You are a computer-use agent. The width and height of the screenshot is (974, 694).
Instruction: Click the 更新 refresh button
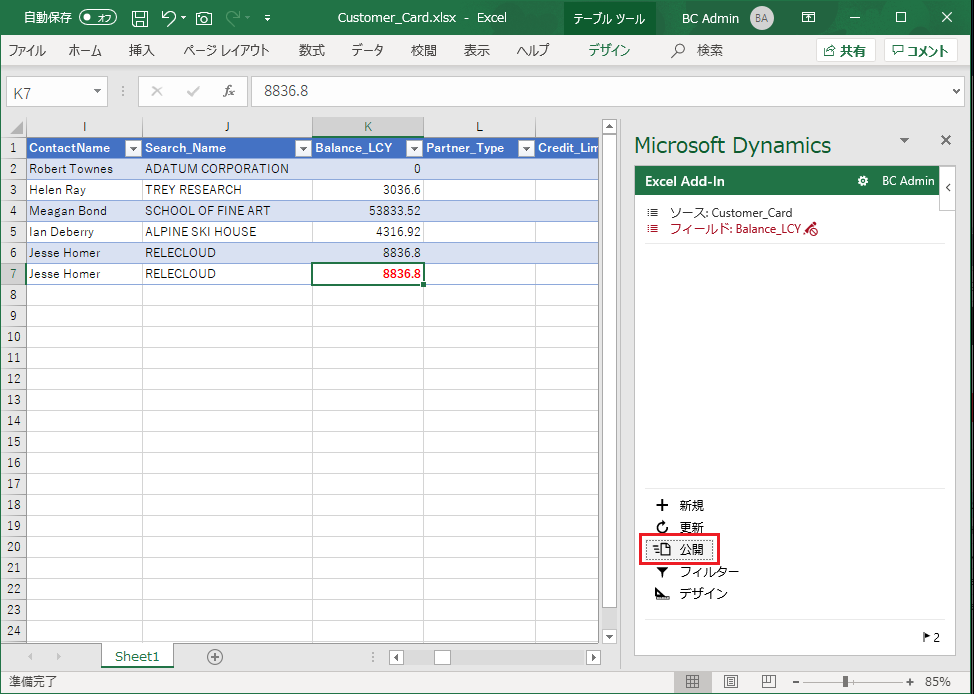point(680,527)
